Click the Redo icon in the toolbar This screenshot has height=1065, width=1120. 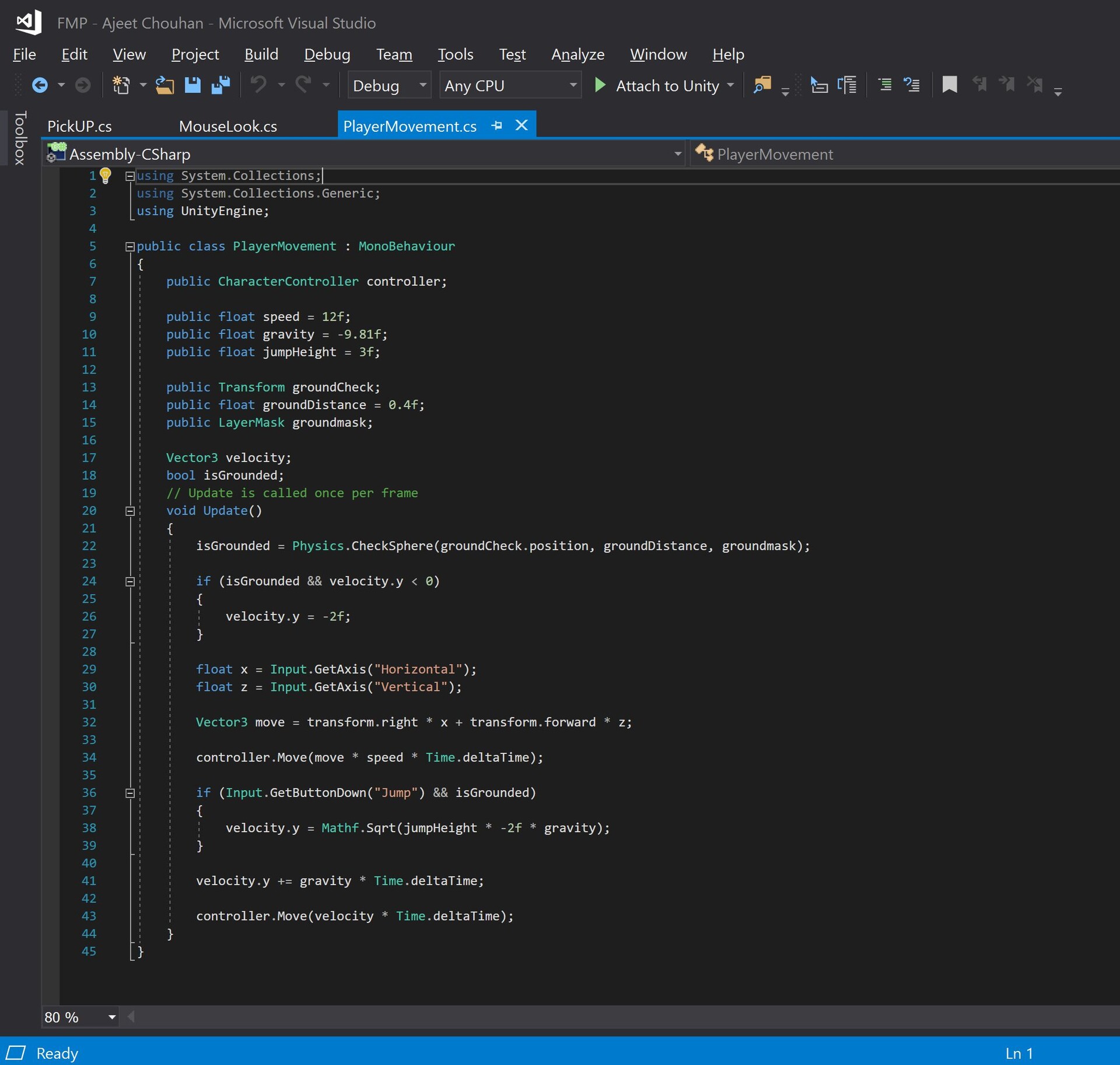pos(304,85)
